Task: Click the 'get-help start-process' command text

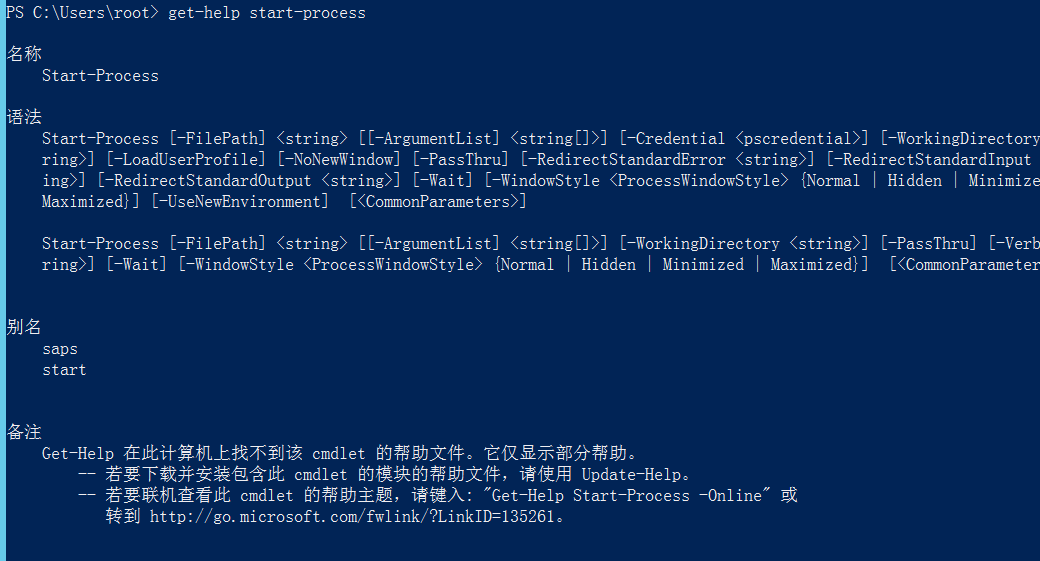Action: [x=267, y=13]
